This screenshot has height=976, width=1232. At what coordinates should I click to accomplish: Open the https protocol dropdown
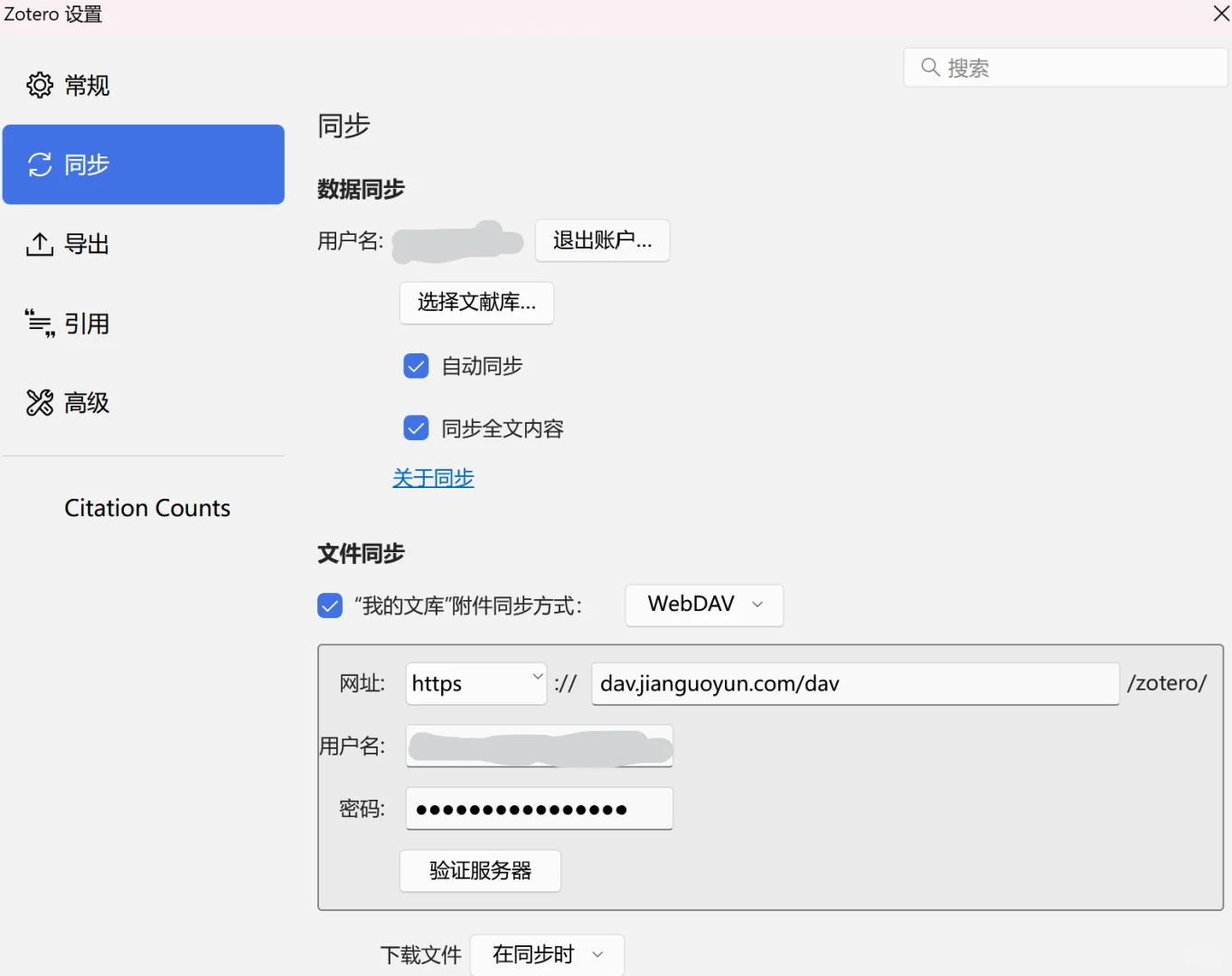pyautogui.click(x=475, y=683)
